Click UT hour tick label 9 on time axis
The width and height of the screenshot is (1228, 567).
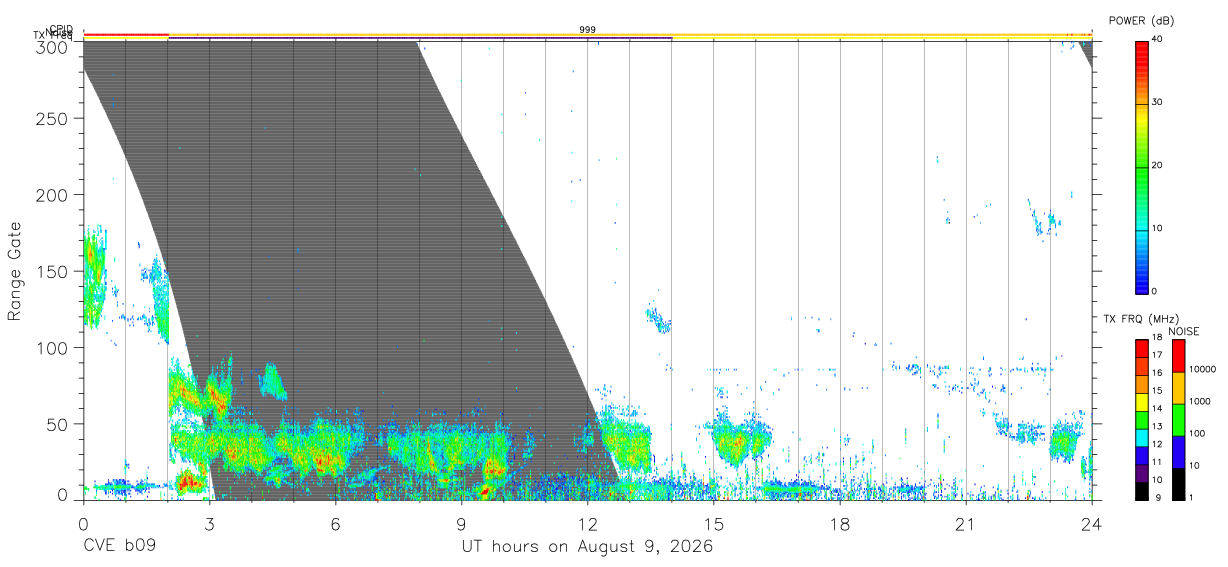(461, 524)
